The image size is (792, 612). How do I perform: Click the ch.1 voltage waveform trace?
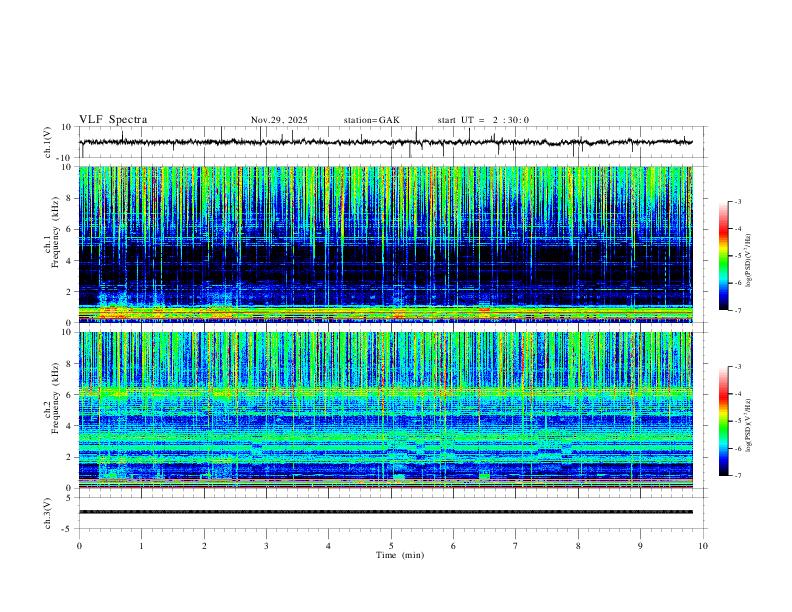pos(385,142)
